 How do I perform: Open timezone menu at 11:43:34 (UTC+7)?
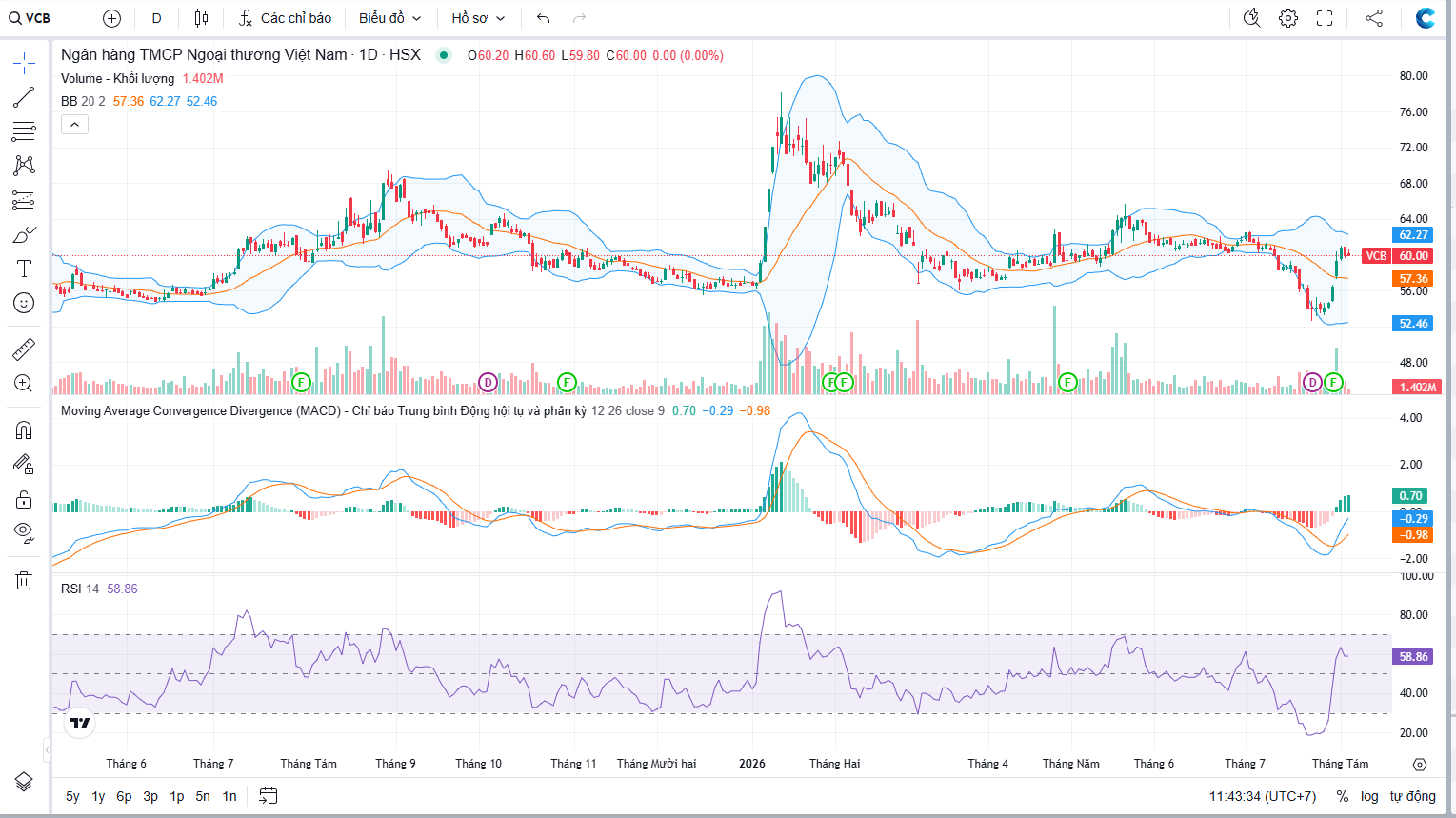[1263, 796]
